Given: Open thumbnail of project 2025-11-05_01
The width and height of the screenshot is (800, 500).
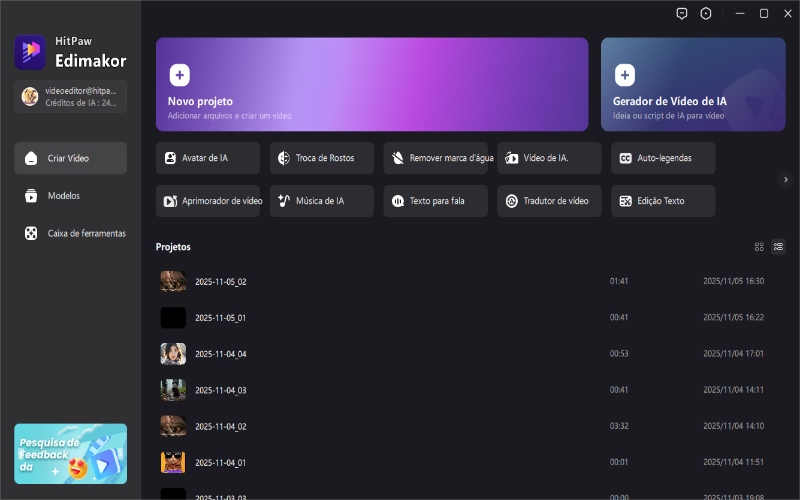Looking at the screenshot, I should (x=173, y=317).
